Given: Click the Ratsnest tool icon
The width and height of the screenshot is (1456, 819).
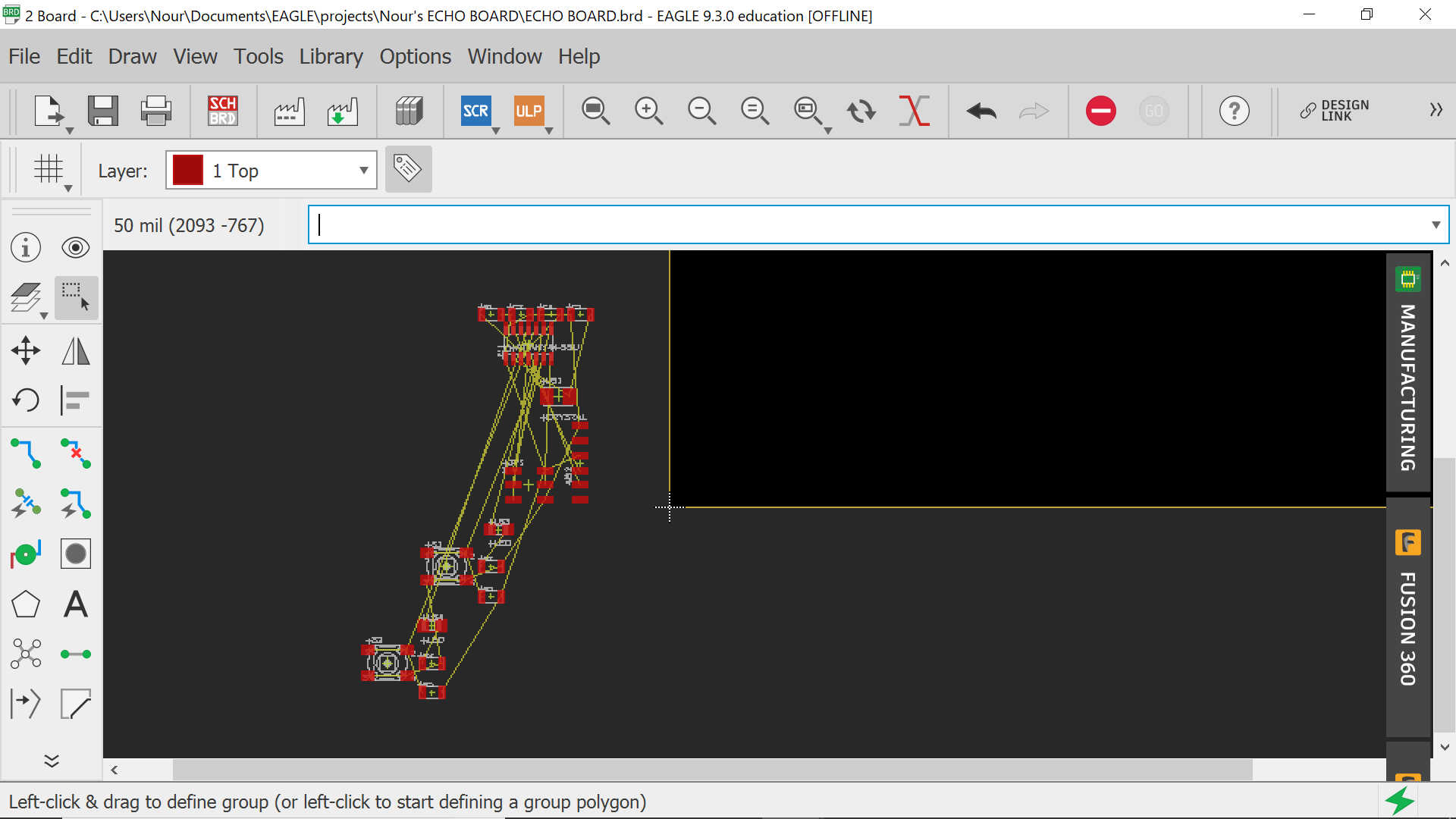Looking at the screenshot, I should (26, 654).
